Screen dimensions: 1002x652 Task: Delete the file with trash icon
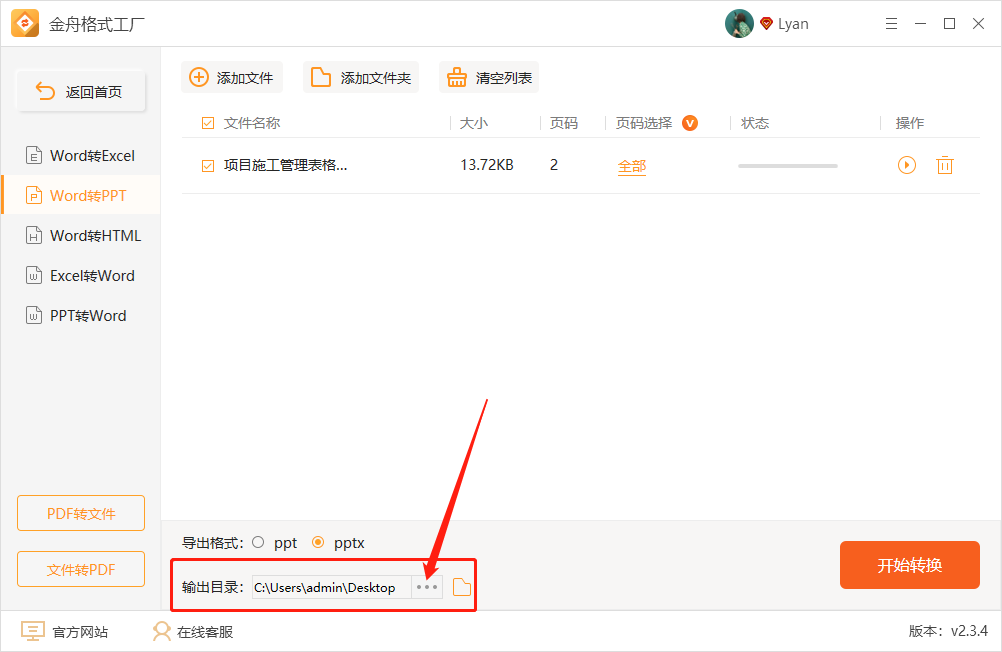pos(944,165)
